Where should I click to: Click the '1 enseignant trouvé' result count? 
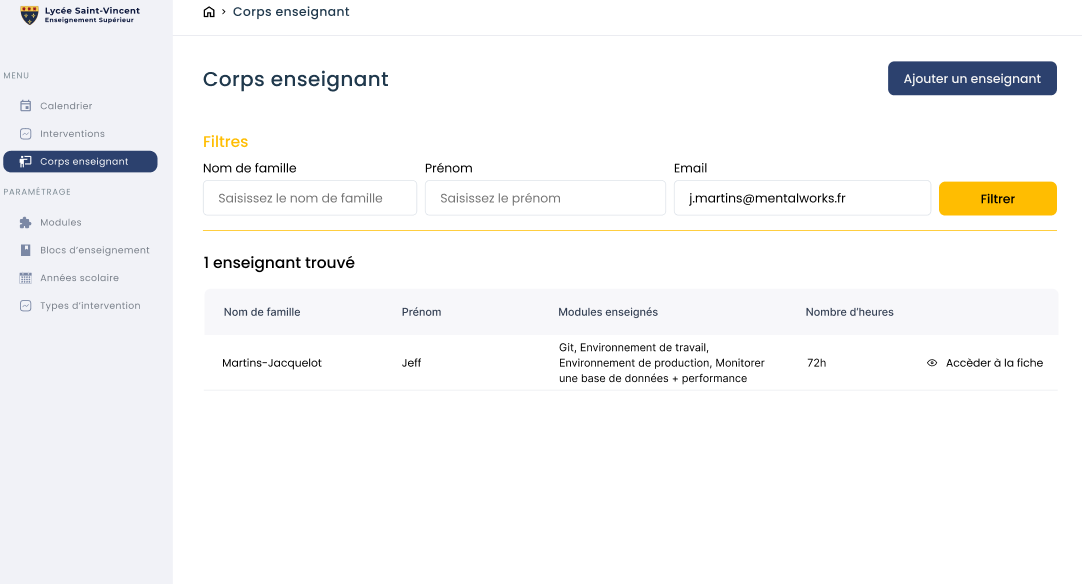tap(279, 263)
